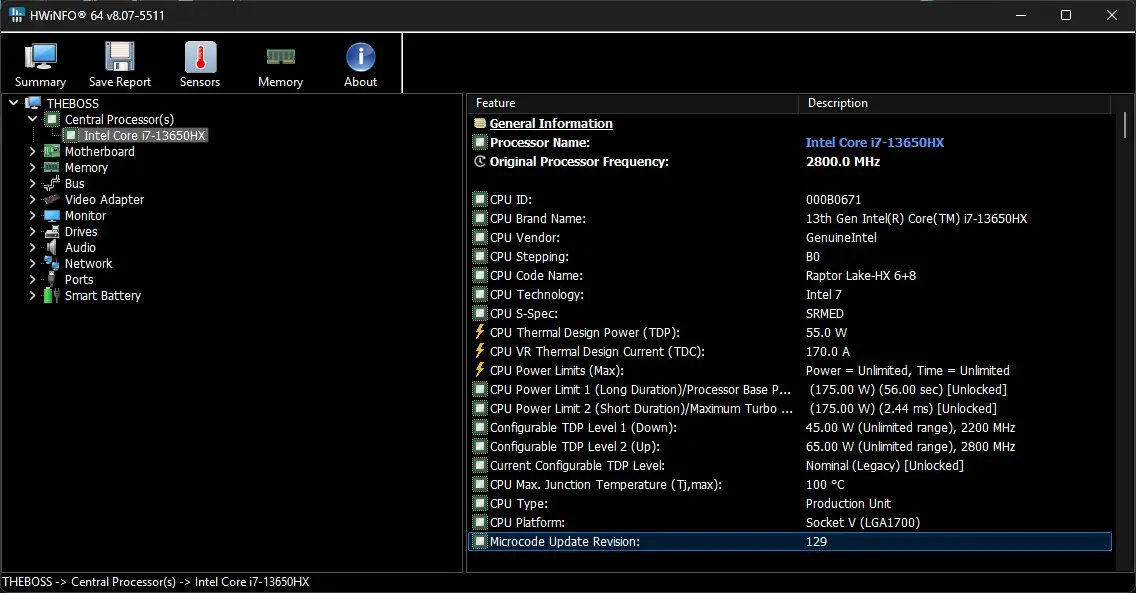This screenshot has height=593, width=1136.
Task: Expand the Drives tree node
Action: [x=32, y=232]
